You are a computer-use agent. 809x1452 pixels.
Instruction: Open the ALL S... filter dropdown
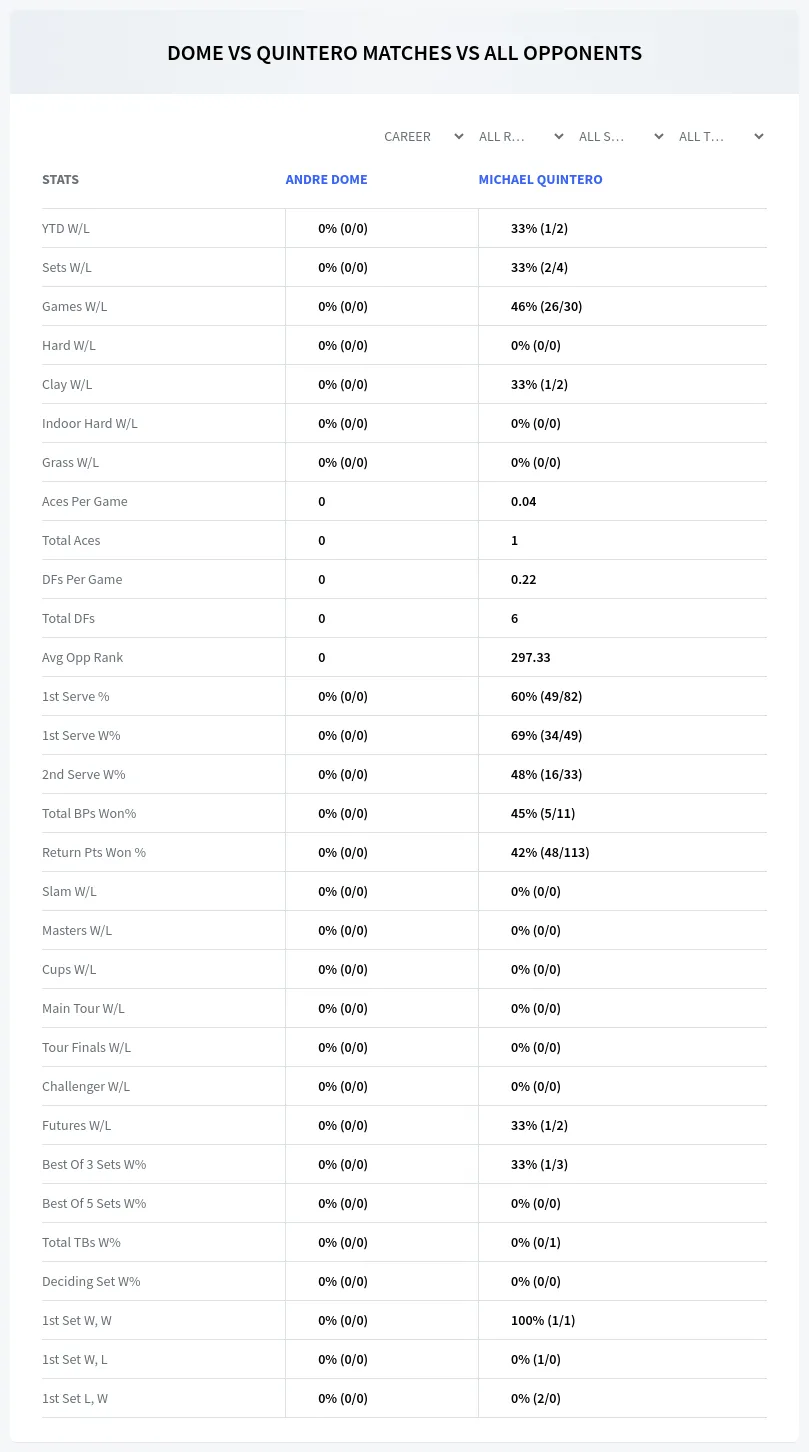tap(621, 136)
